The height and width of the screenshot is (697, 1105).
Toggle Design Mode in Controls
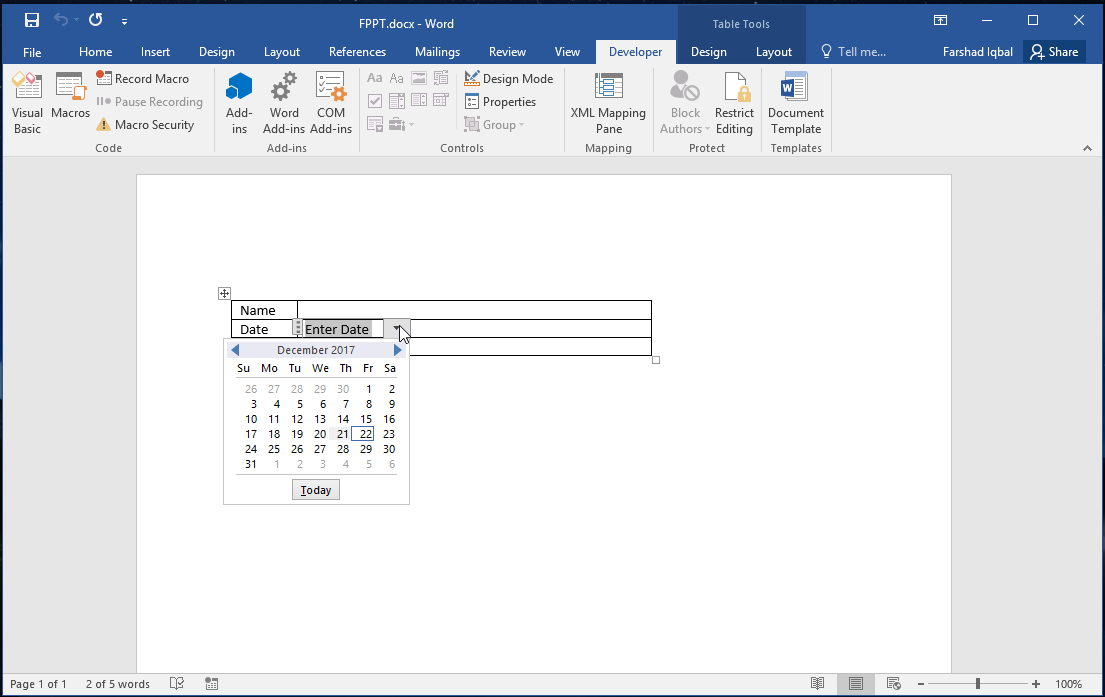(x=508, y=79)
